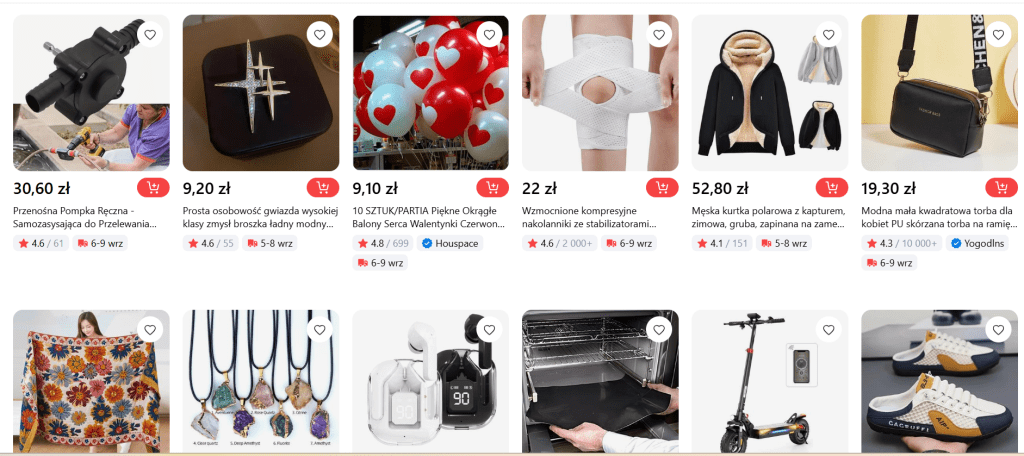Add the 19,30 zł shoulder bag to cart

tap(1002, 188)
